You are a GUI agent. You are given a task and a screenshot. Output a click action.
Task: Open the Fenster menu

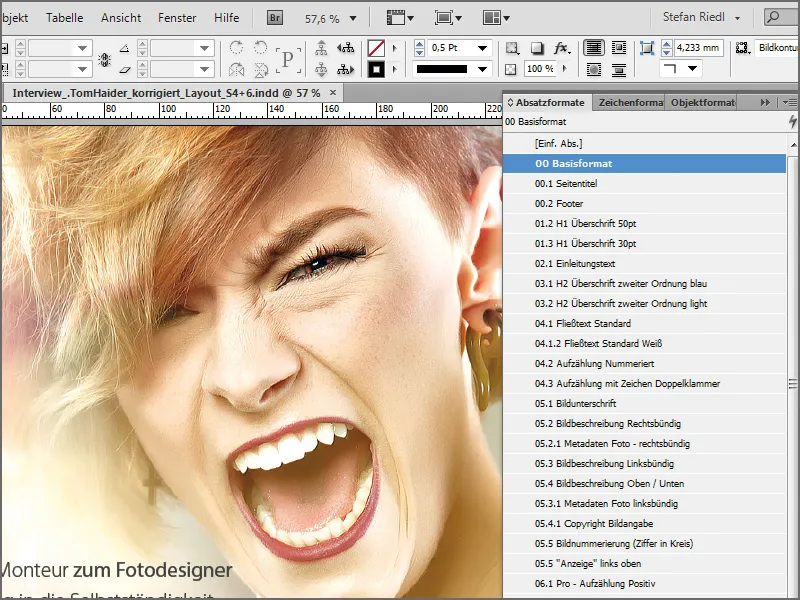click(177, 18)
